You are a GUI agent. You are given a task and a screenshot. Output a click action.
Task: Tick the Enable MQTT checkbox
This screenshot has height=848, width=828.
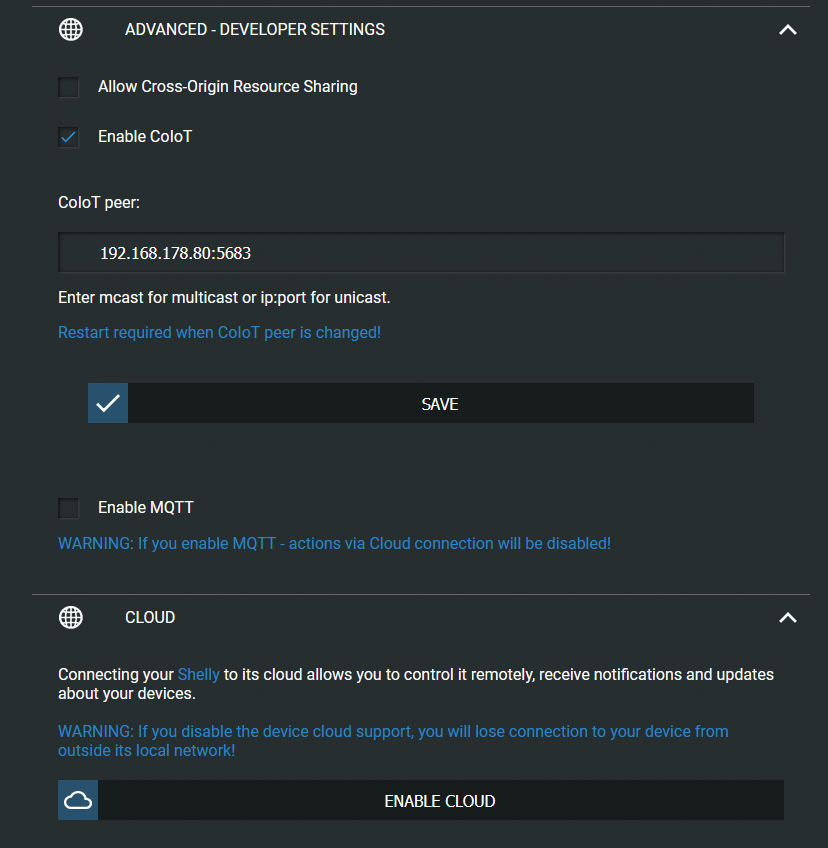pos(69,508)
